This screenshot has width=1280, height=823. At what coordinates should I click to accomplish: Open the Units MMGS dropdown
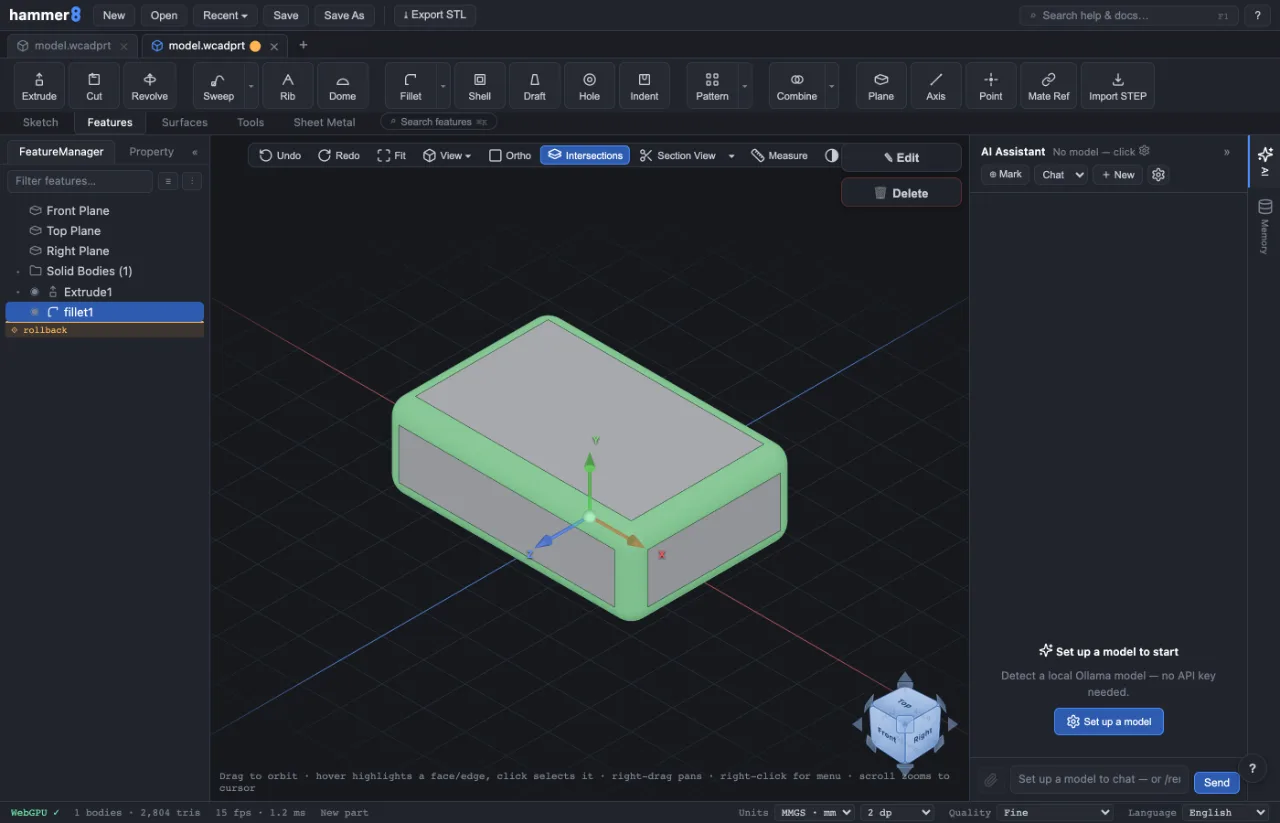click(814, 812)
